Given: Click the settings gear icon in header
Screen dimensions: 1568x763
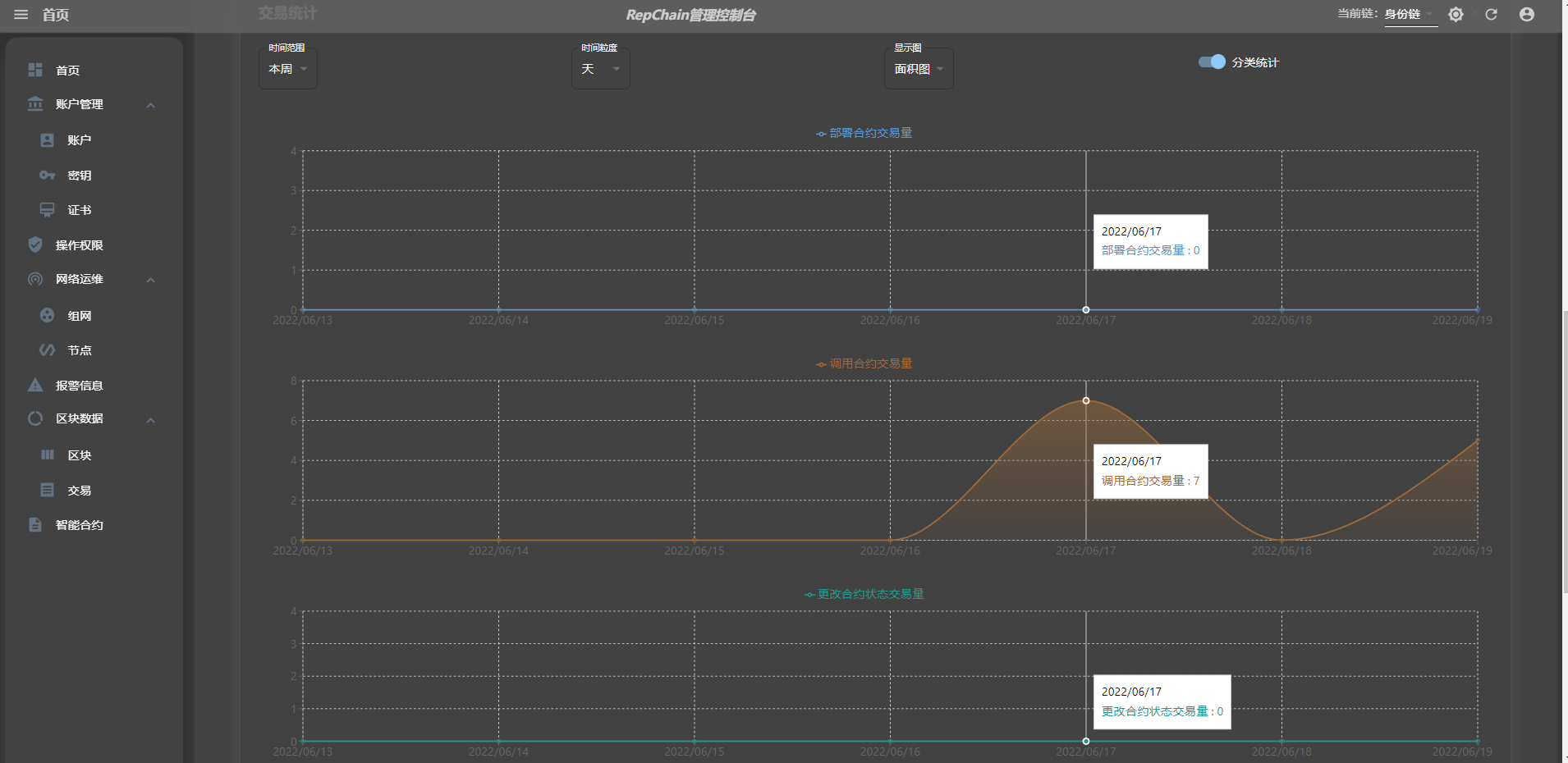Looking at the screenshot, I should pos(1456,15).
